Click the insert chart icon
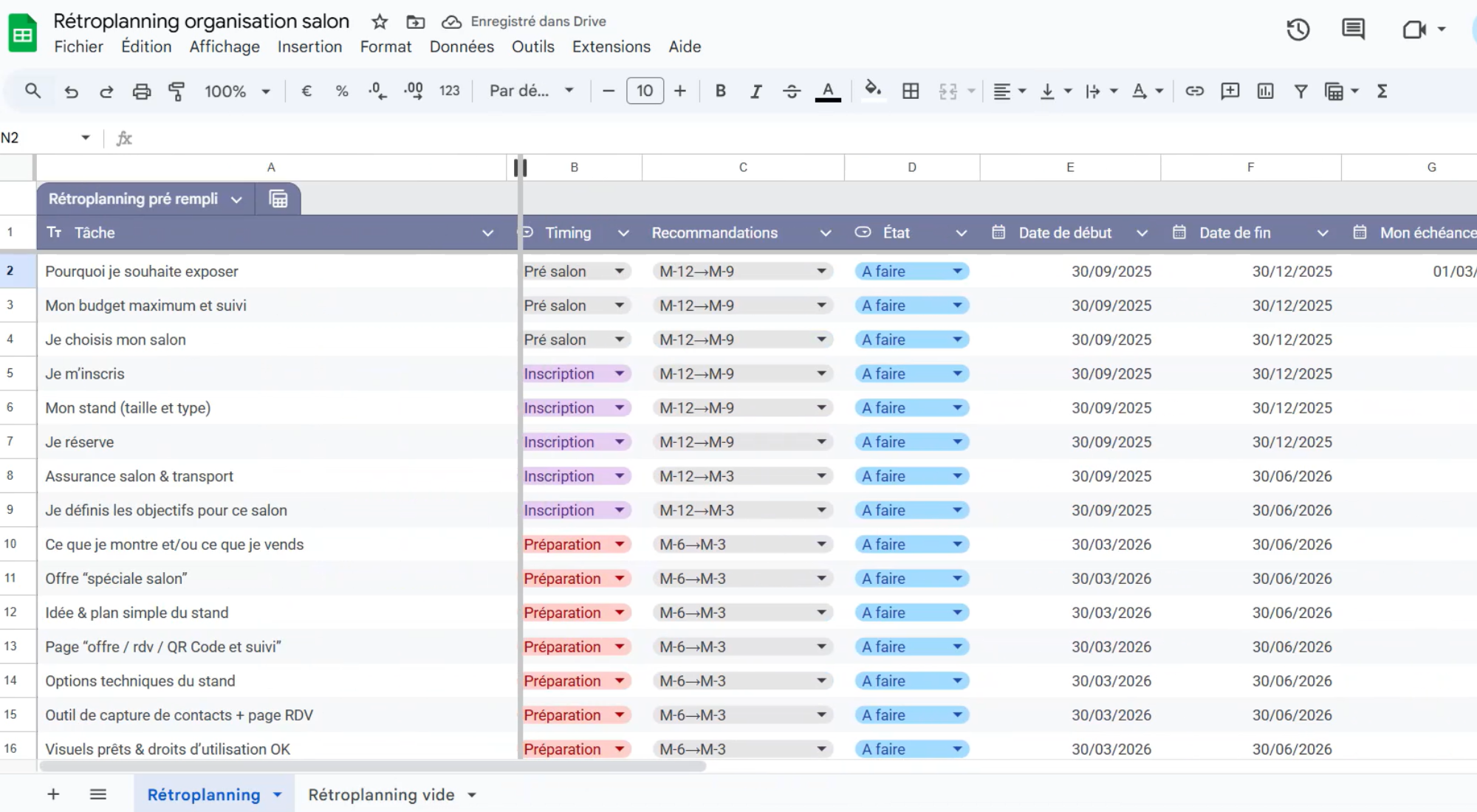The height and width of the screenshot is (812, 1477). pos(1265,91)
